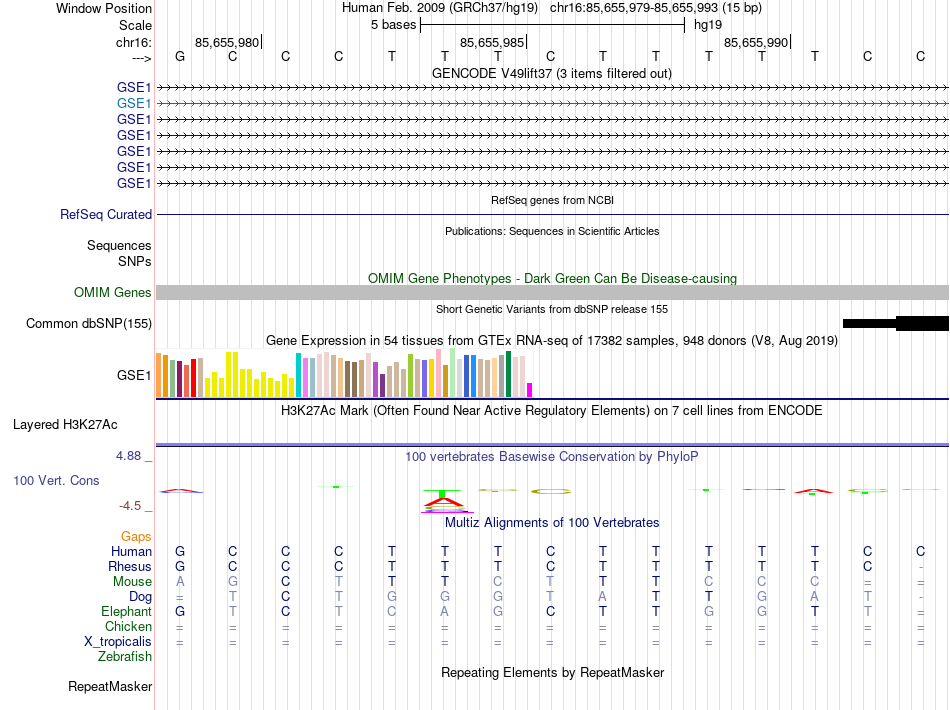The width and height of the screenshot is (950, 710).
Task: Click the black dbSNP variant block
Action: (895, 323)
